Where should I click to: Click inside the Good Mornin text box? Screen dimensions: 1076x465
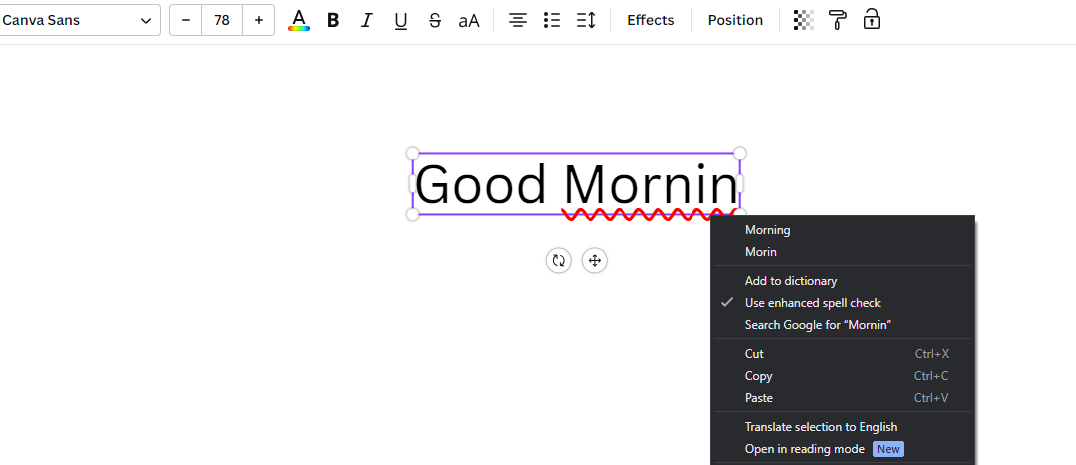point(576,184)
